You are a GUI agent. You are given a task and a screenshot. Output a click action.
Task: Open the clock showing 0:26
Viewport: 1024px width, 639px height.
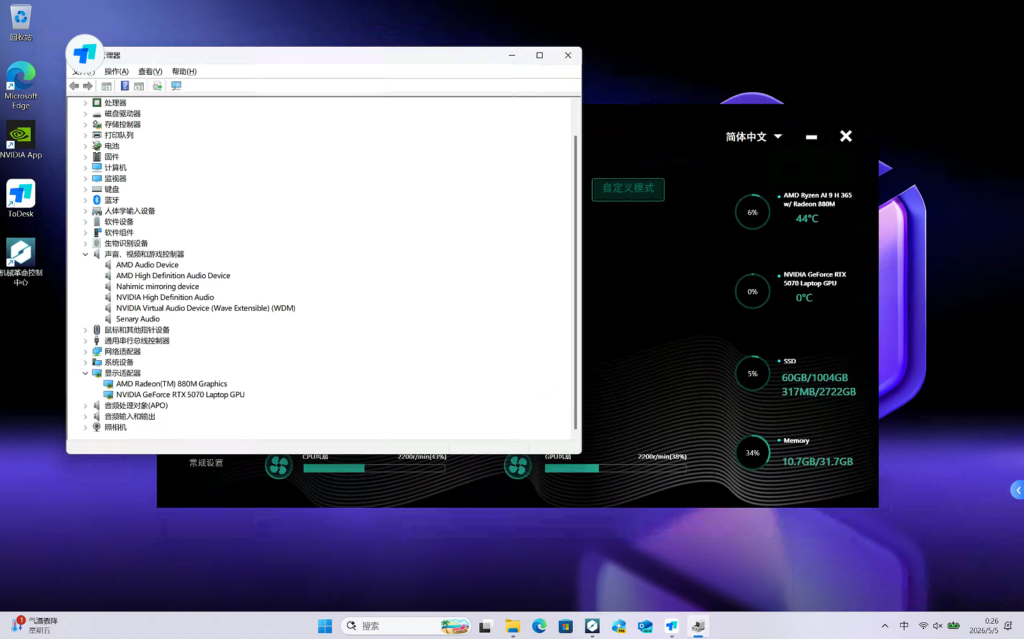(984, 626)
